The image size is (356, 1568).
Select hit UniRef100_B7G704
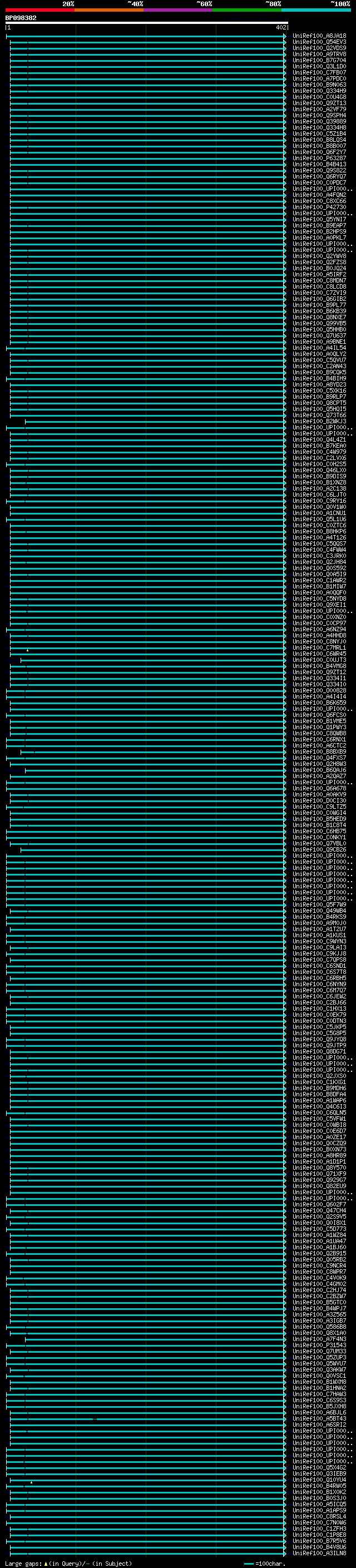(x=319, y=60)
